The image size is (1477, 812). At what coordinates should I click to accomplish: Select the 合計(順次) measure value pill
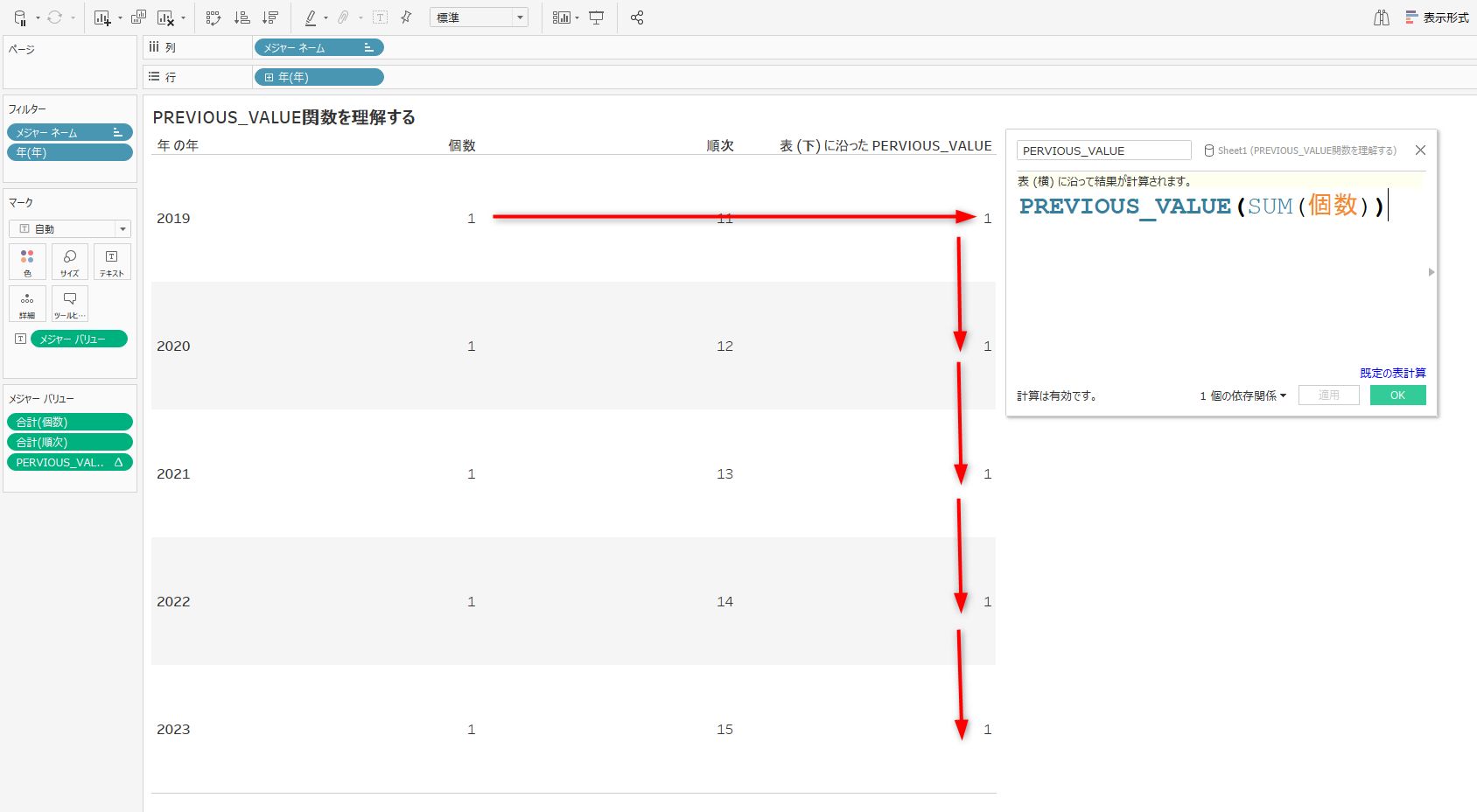point(70,442)
